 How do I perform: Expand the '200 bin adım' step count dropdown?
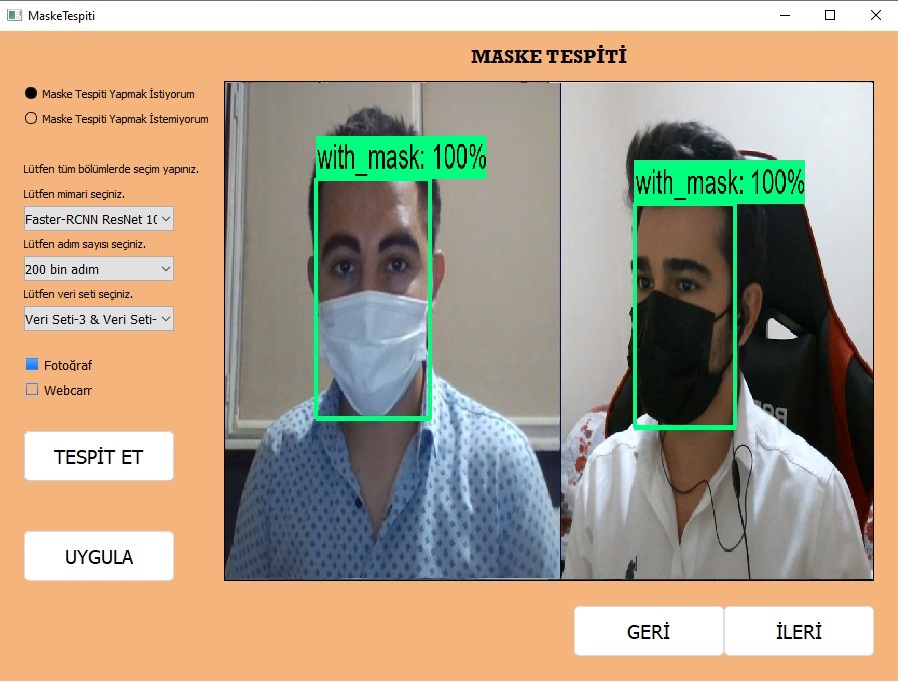pos(99,269)
